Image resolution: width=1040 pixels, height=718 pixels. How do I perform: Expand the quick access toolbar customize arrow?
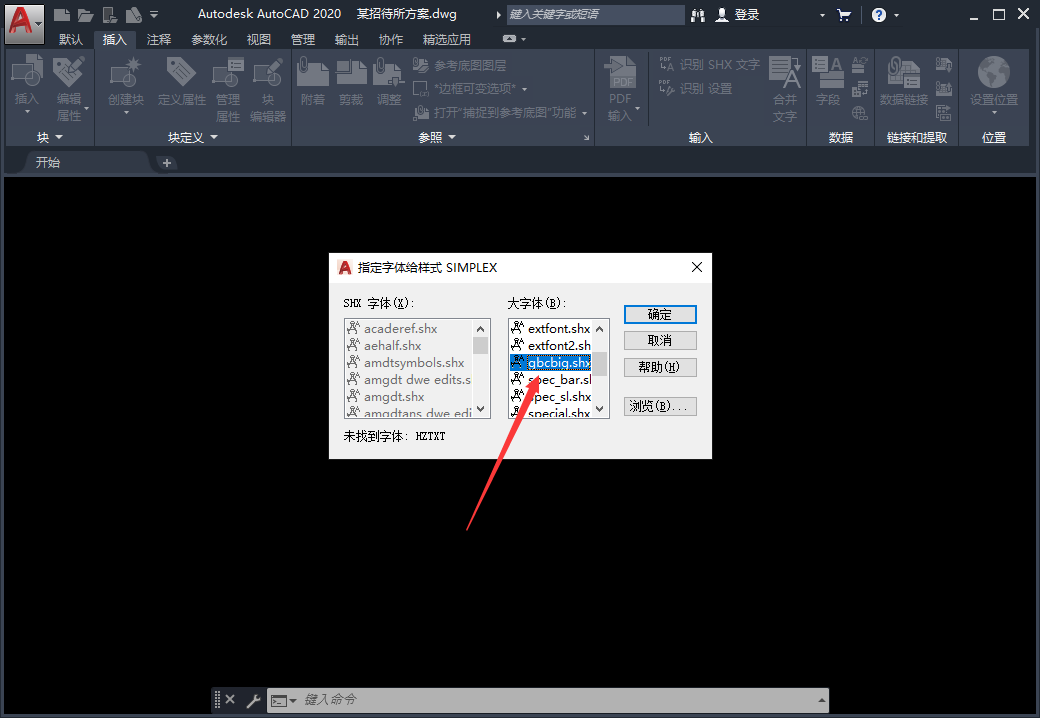pos(154,15)
